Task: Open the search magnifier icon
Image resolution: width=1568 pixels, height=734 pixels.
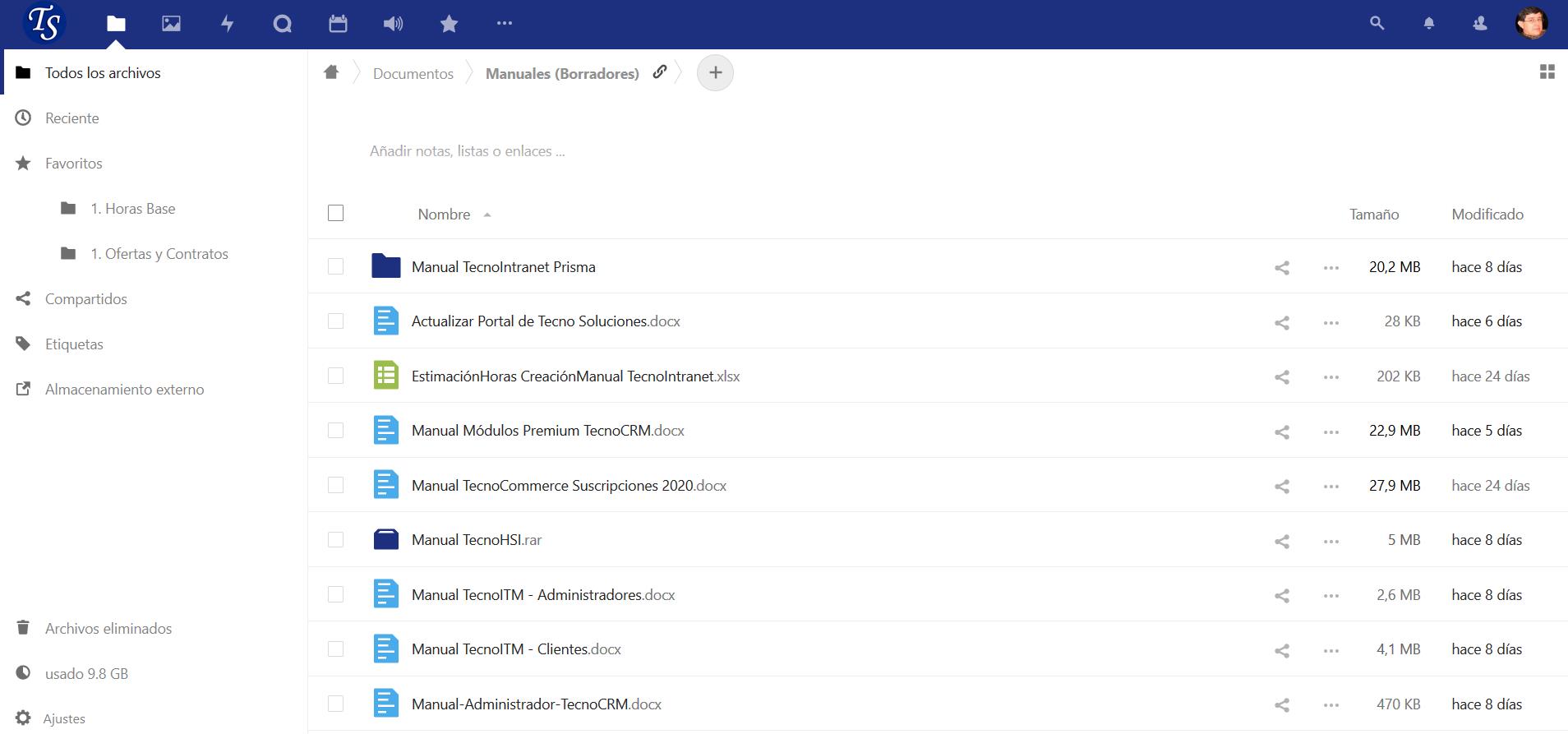Action: [1377, 24]
